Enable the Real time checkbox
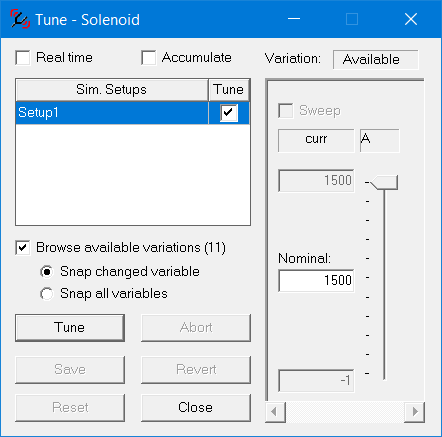This screenshot has height=437, width=442. (x=23, y=58)
